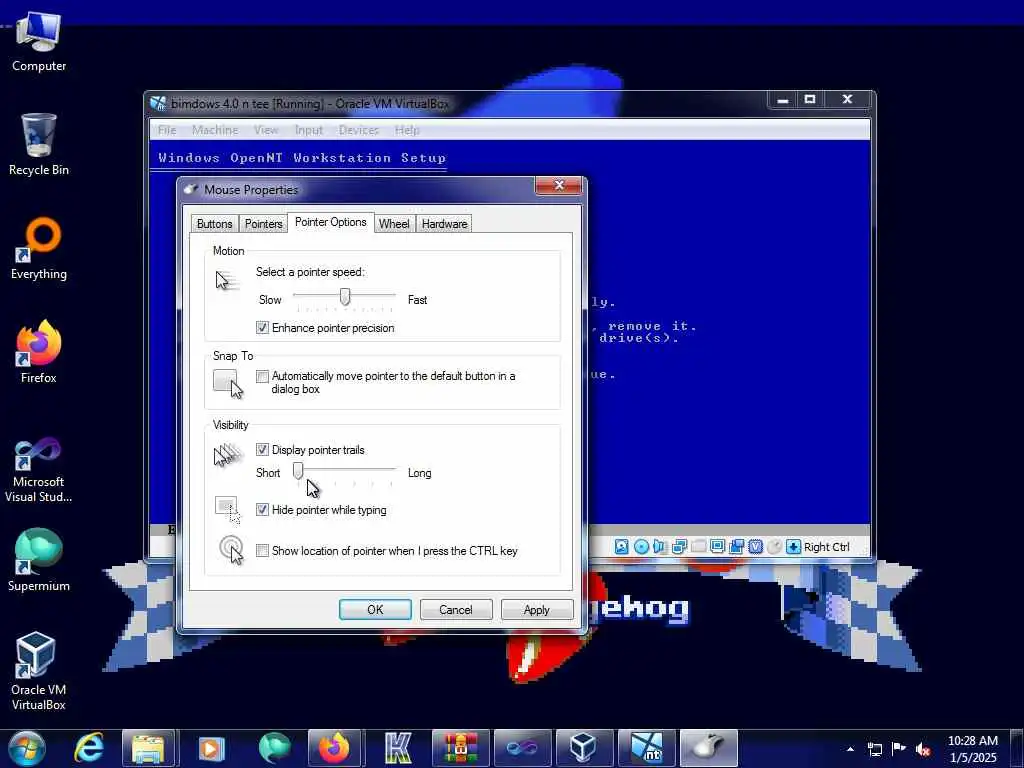Click the audio indicator in VirtualBox status bar

[660, 547]
